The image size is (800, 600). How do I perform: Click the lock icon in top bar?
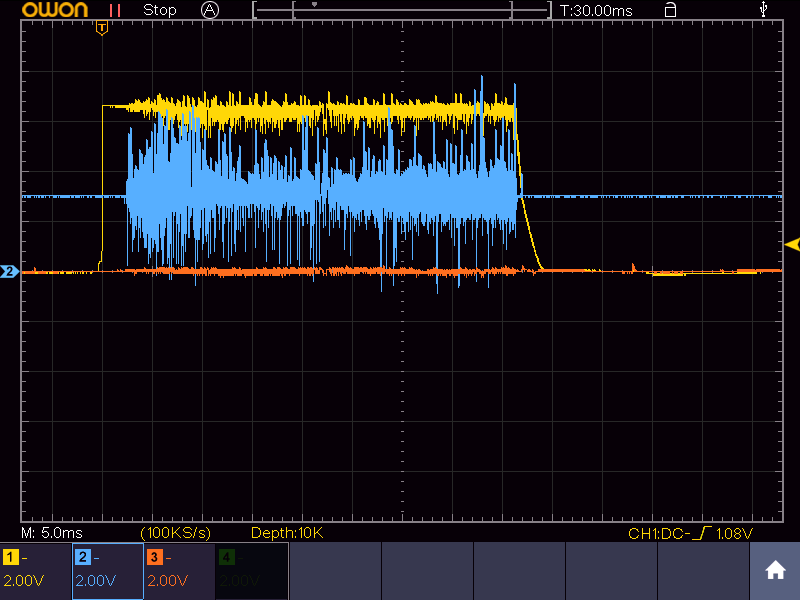pos(670,10)
